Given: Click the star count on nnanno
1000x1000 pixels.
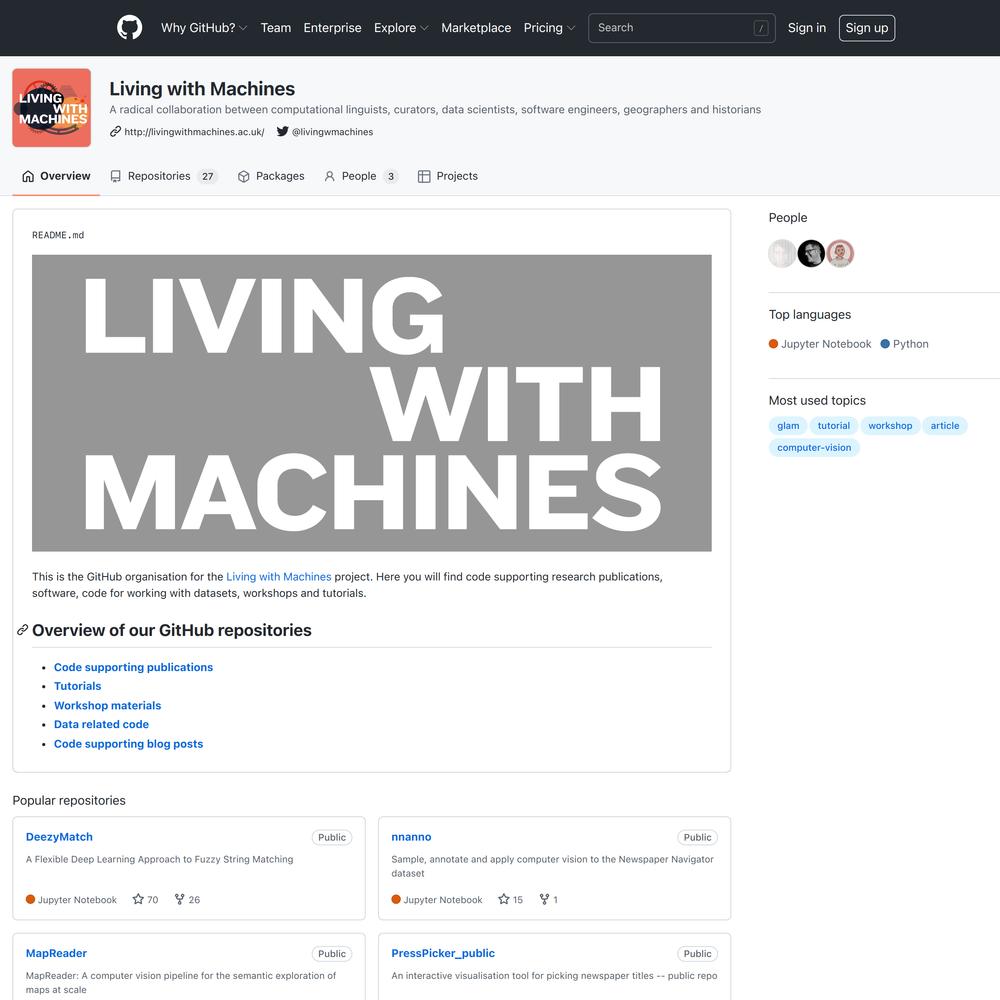Looking at the screenshot, I should [x=511, y=900].
